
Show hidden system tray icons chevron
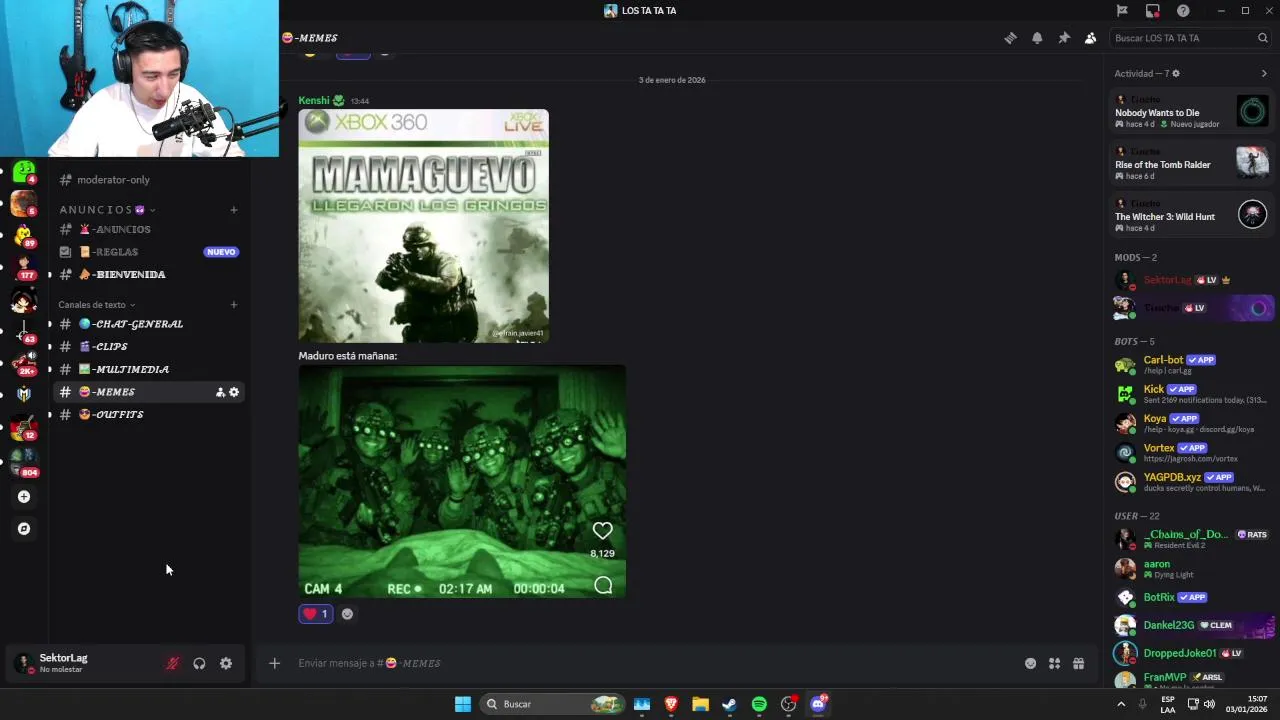pyautogui.click(x=1120, y=704)
